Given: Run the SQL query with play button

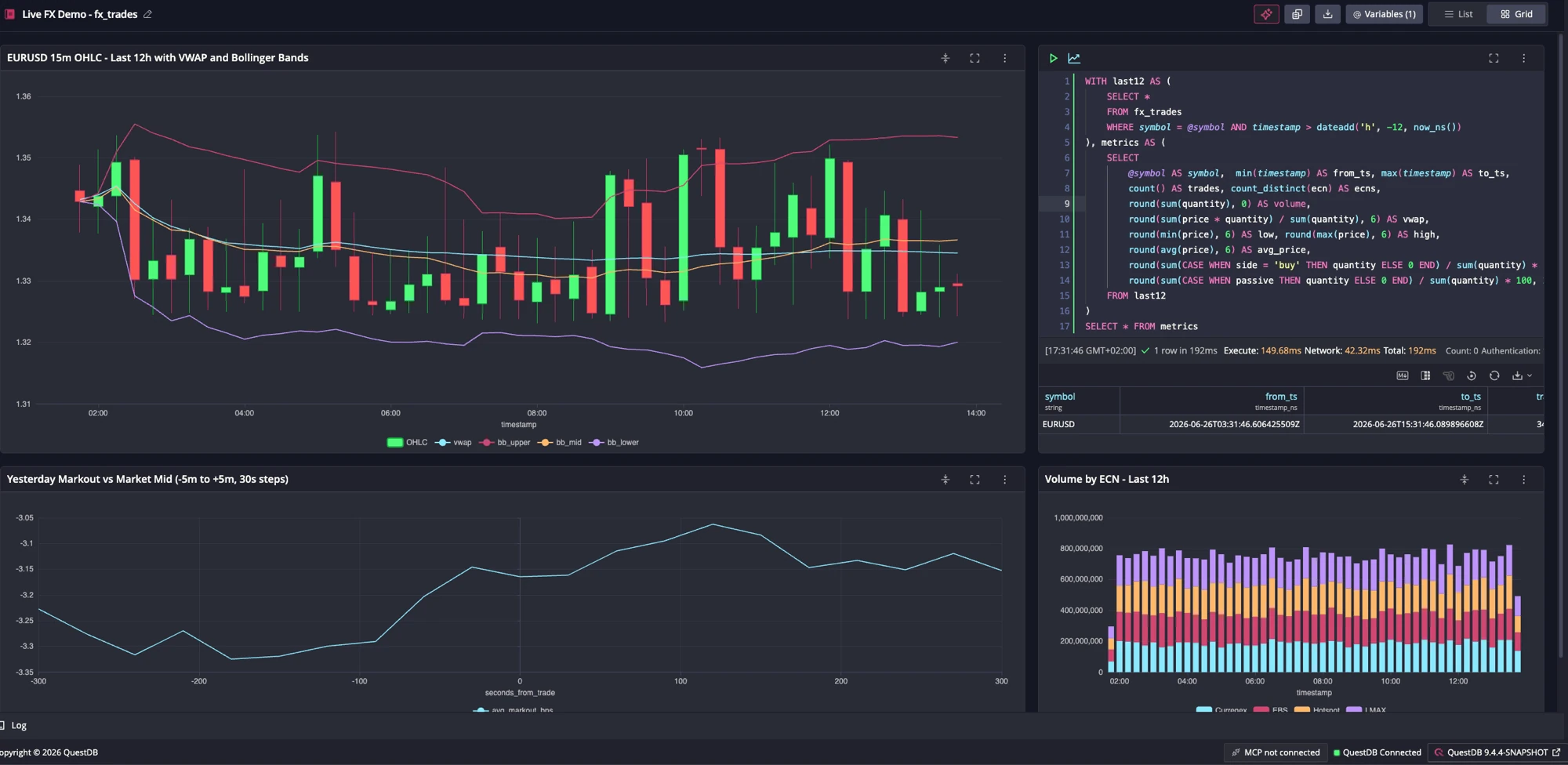Looking at the screenshot, I should tap(1053, 58).
